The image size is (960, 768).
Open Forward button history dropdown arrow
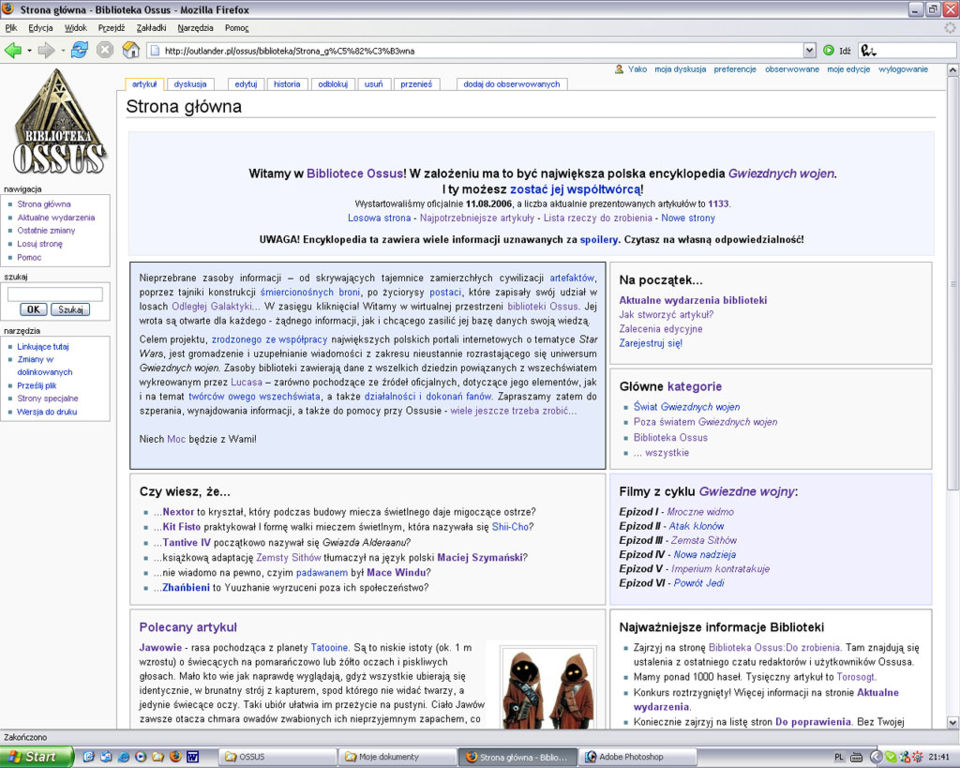(x=62, y=50)
